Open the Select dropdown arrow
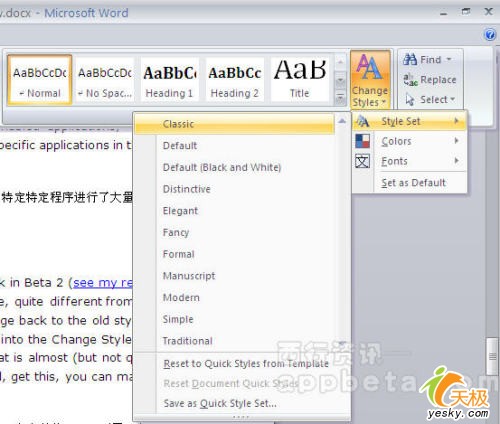500x424 pixels. point(452,99)
